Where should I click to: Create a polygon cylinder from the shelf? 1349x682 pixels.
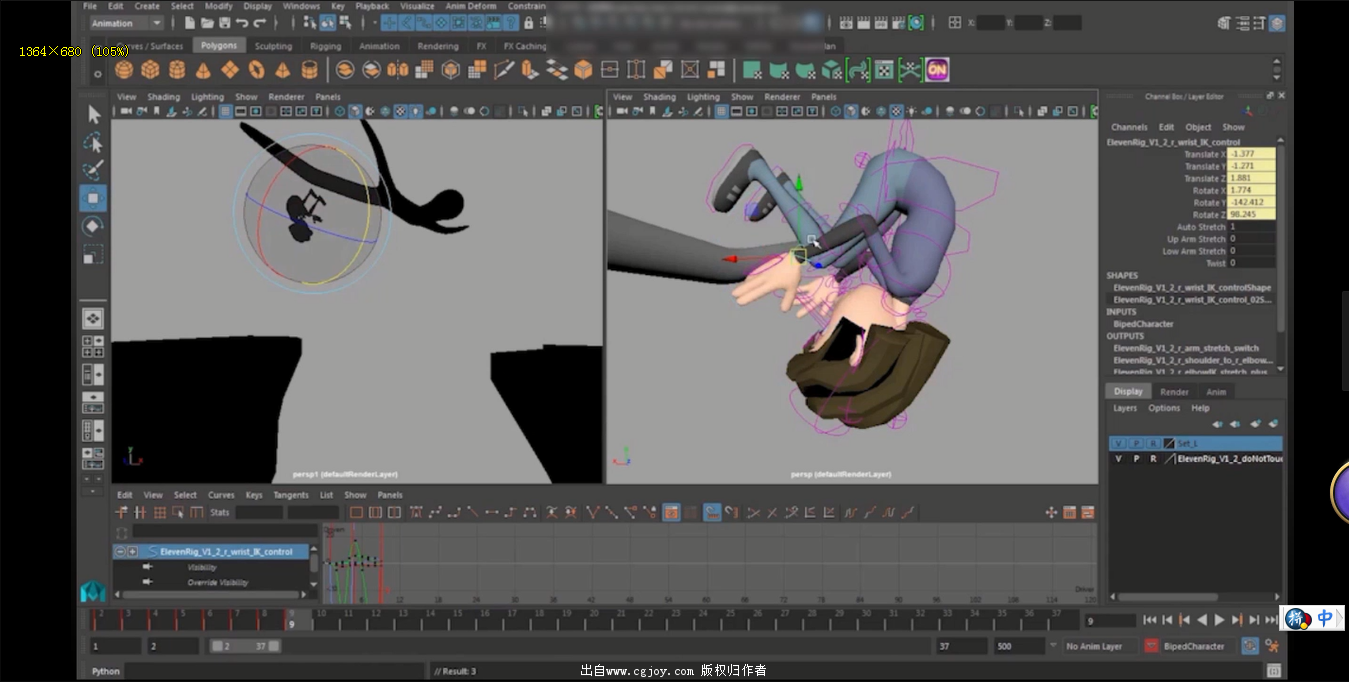click(x=177, y=70)
